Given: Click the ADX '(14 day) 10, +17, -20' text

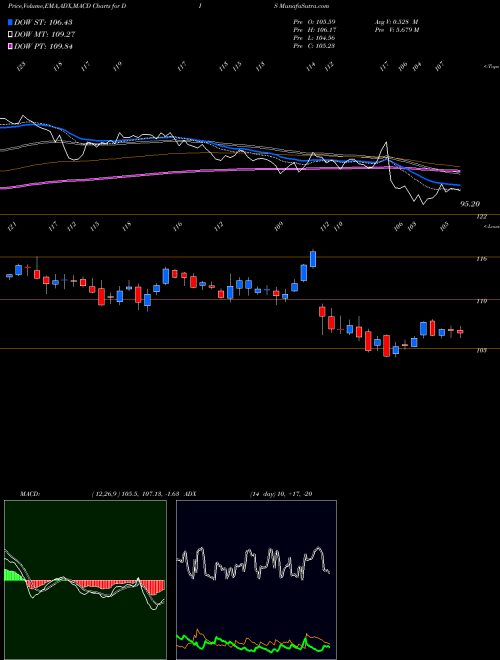Looking at the screenshot, I should 281,494.
